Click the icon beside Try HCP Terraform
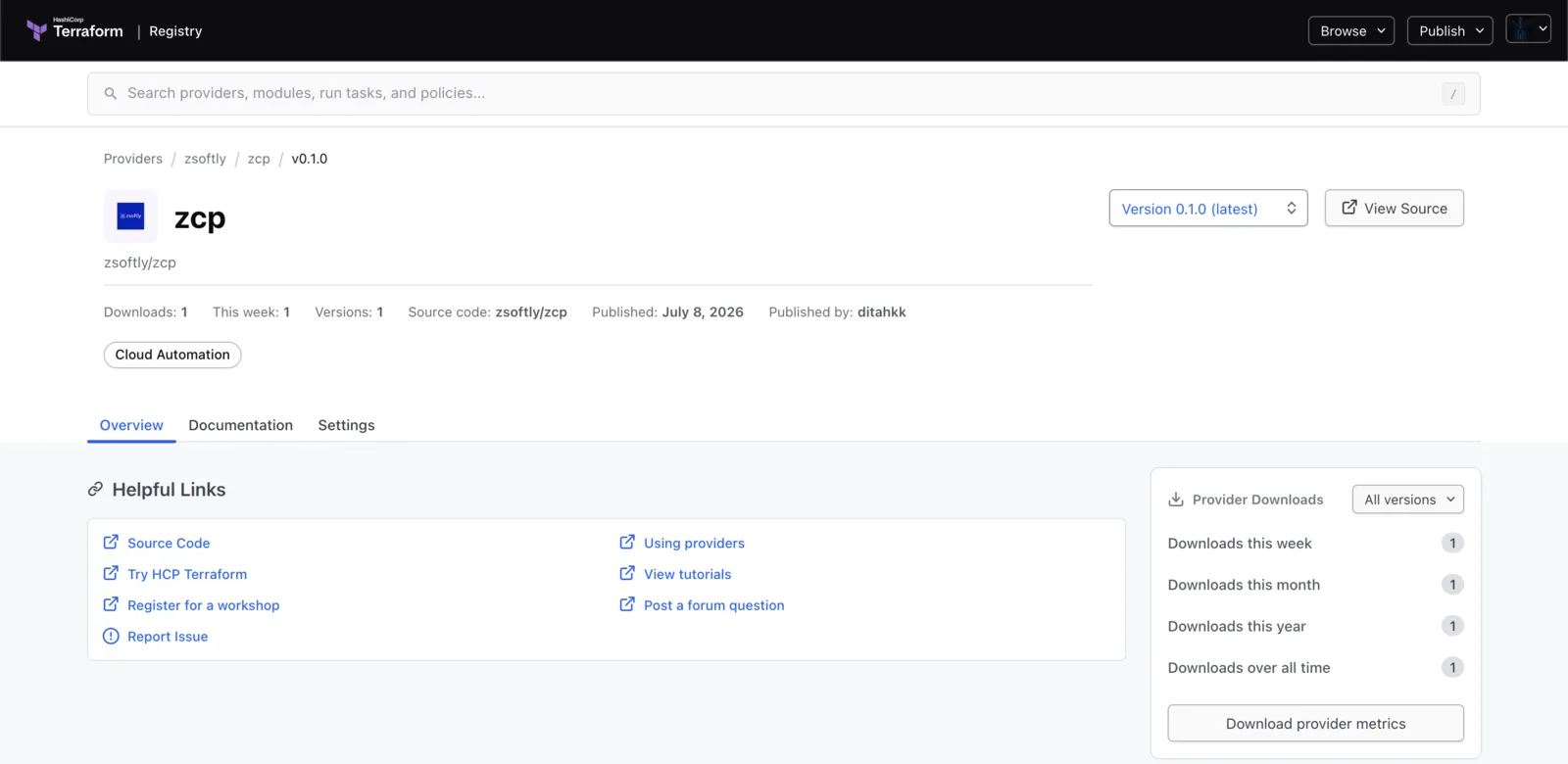 tap(111, 573)
